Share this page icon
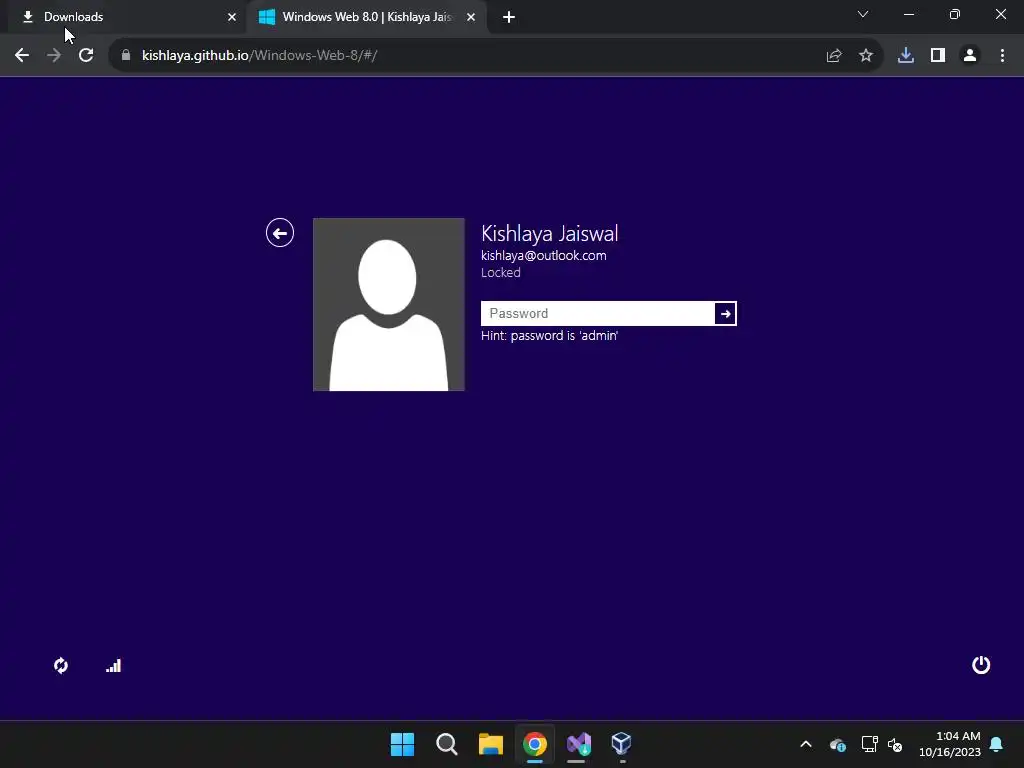Image resolution: width=1024 pixels, height=768 pixels. point(834,56)
